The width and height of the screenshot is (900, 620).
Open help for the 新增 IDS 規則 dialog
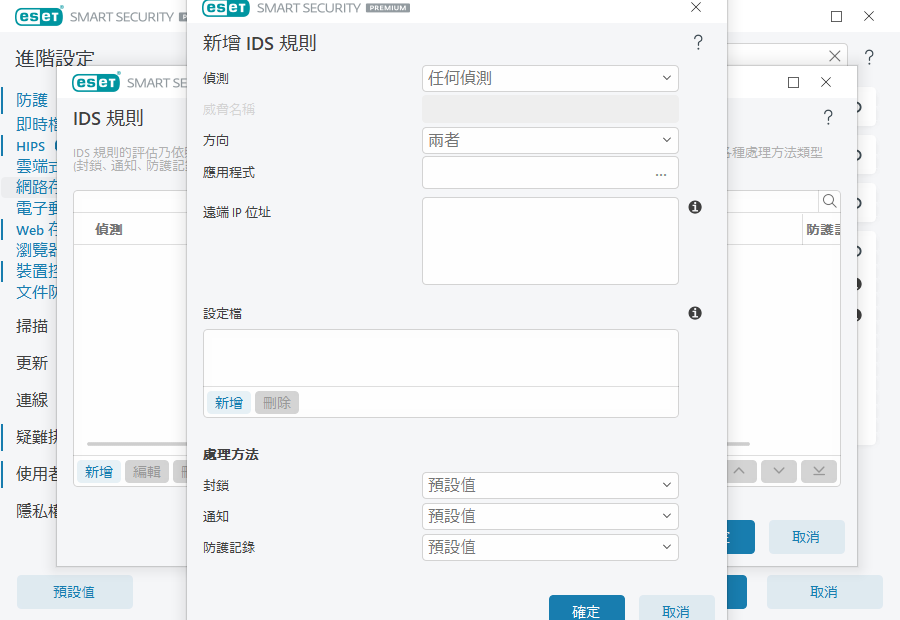(697, 42)
